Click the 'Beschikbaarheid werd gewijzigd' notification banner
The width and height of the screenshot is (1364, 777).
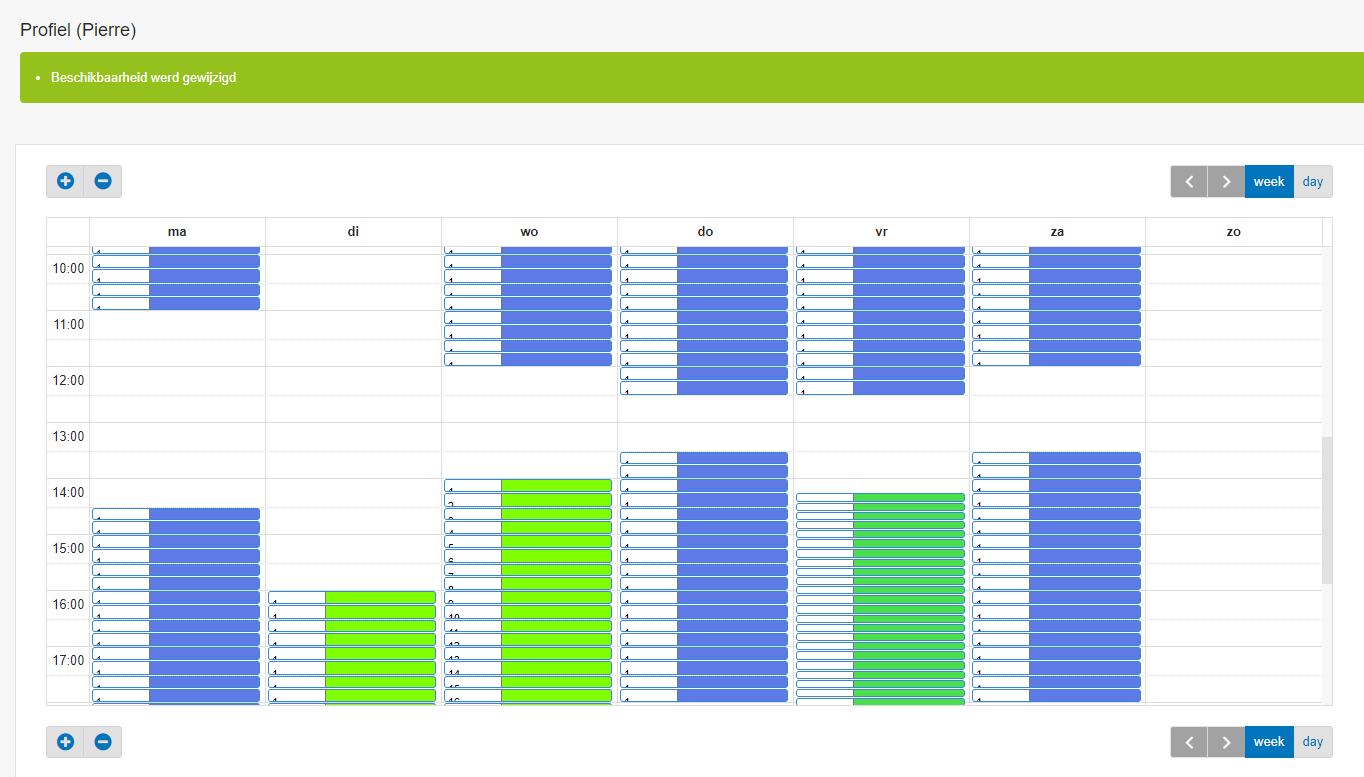tap(690, 78)
